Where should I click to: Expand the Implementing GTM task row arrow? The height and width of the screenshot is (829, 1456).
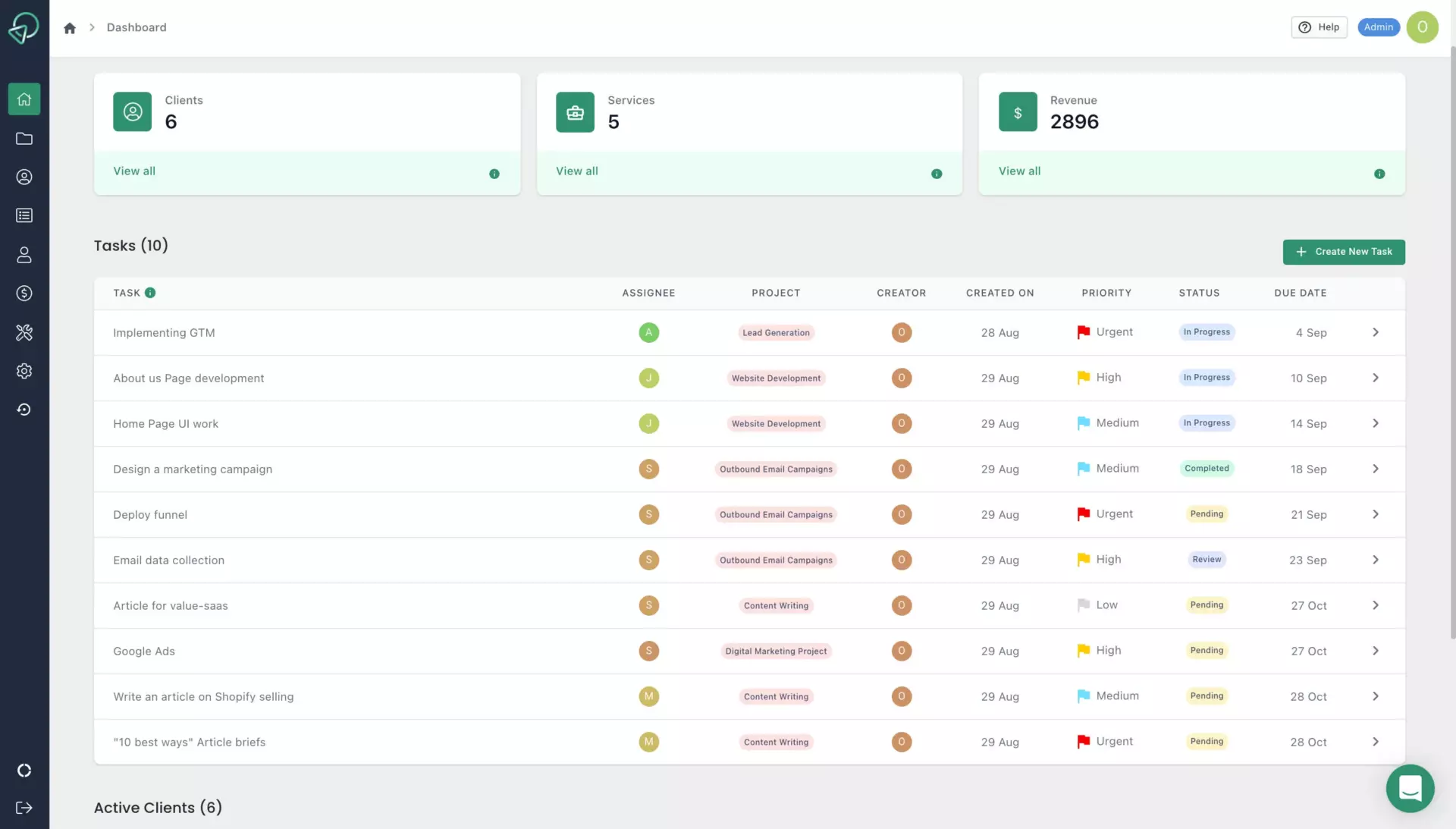[1376, 332]
